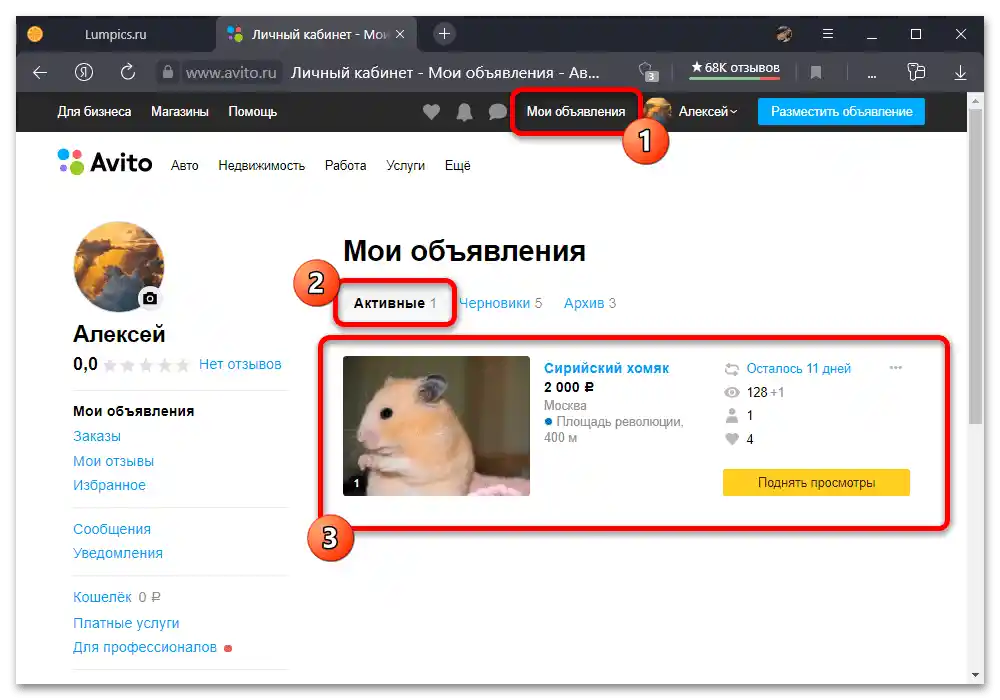Open Заказы in the sidebar
Image resolution: width=1000 pixels, height=700 pixels.
click(x=96, y=436)
